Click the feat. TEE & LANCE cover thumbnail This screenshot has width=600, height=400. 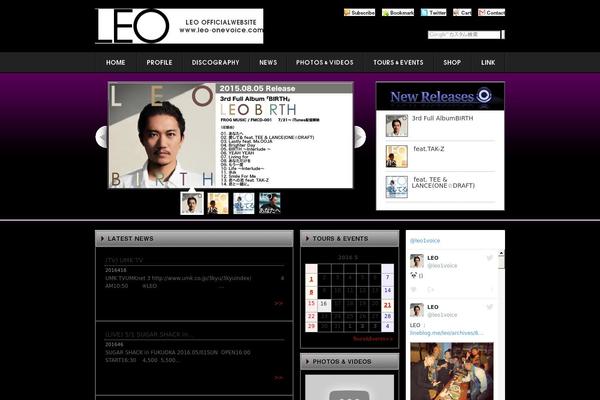(x=396, y=187)
